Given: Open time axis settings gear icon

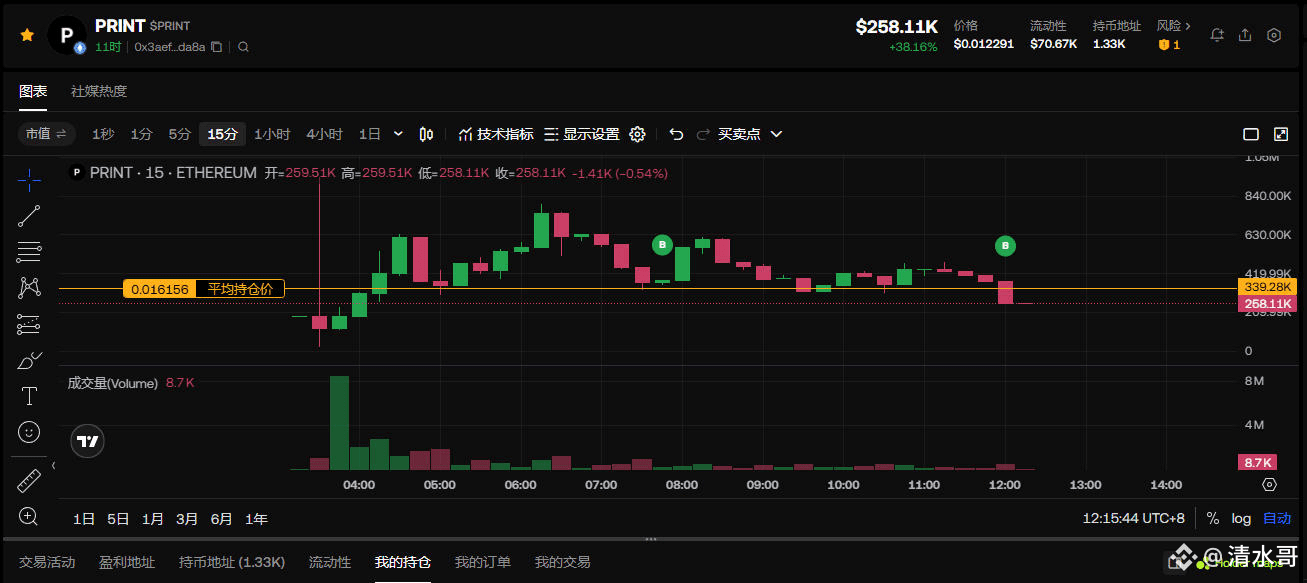Looking at the screenshot, I should (x=1269, y=485).
